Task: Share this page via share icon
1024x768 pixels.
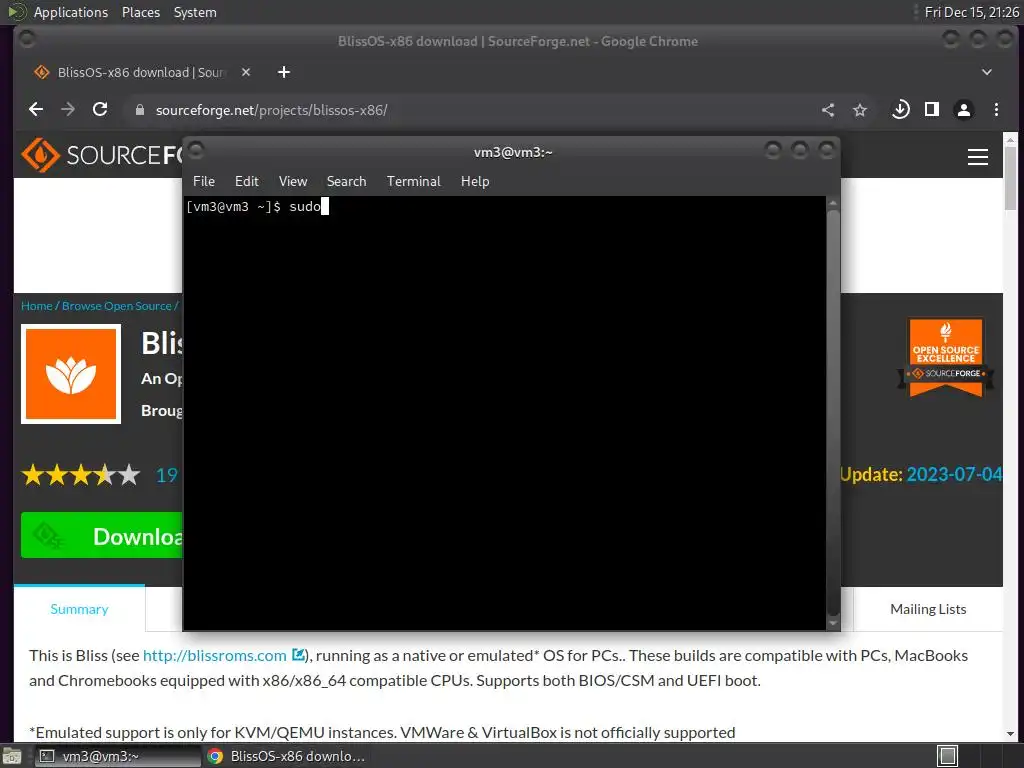Action: click(828, 110)
